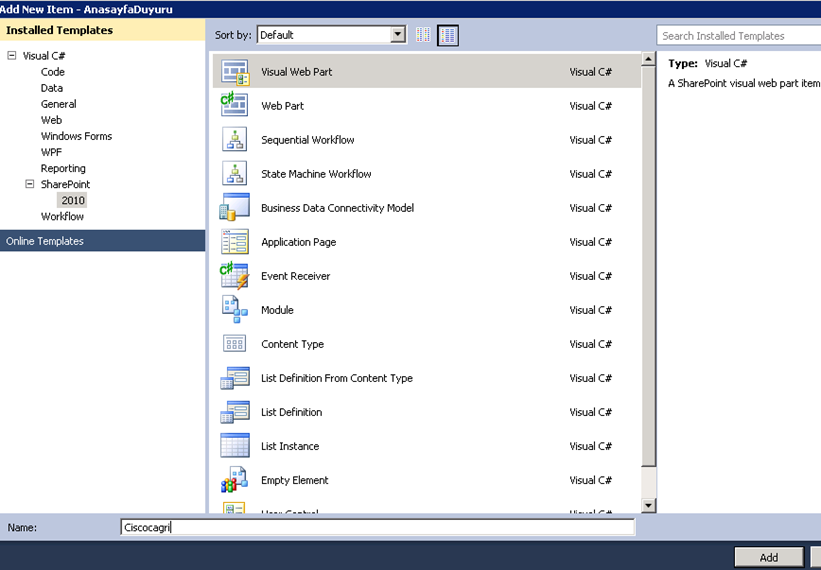Select the Web category
The height and width of the screenshot is (570, 821).
click(51, 120)
